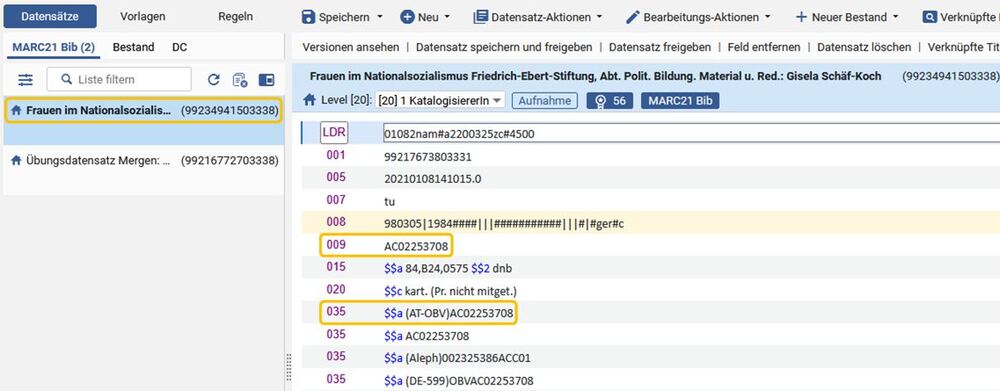Open the Level KatalogisiererIn combo box
Screen dimensions: 1000x391
(440, 100)
